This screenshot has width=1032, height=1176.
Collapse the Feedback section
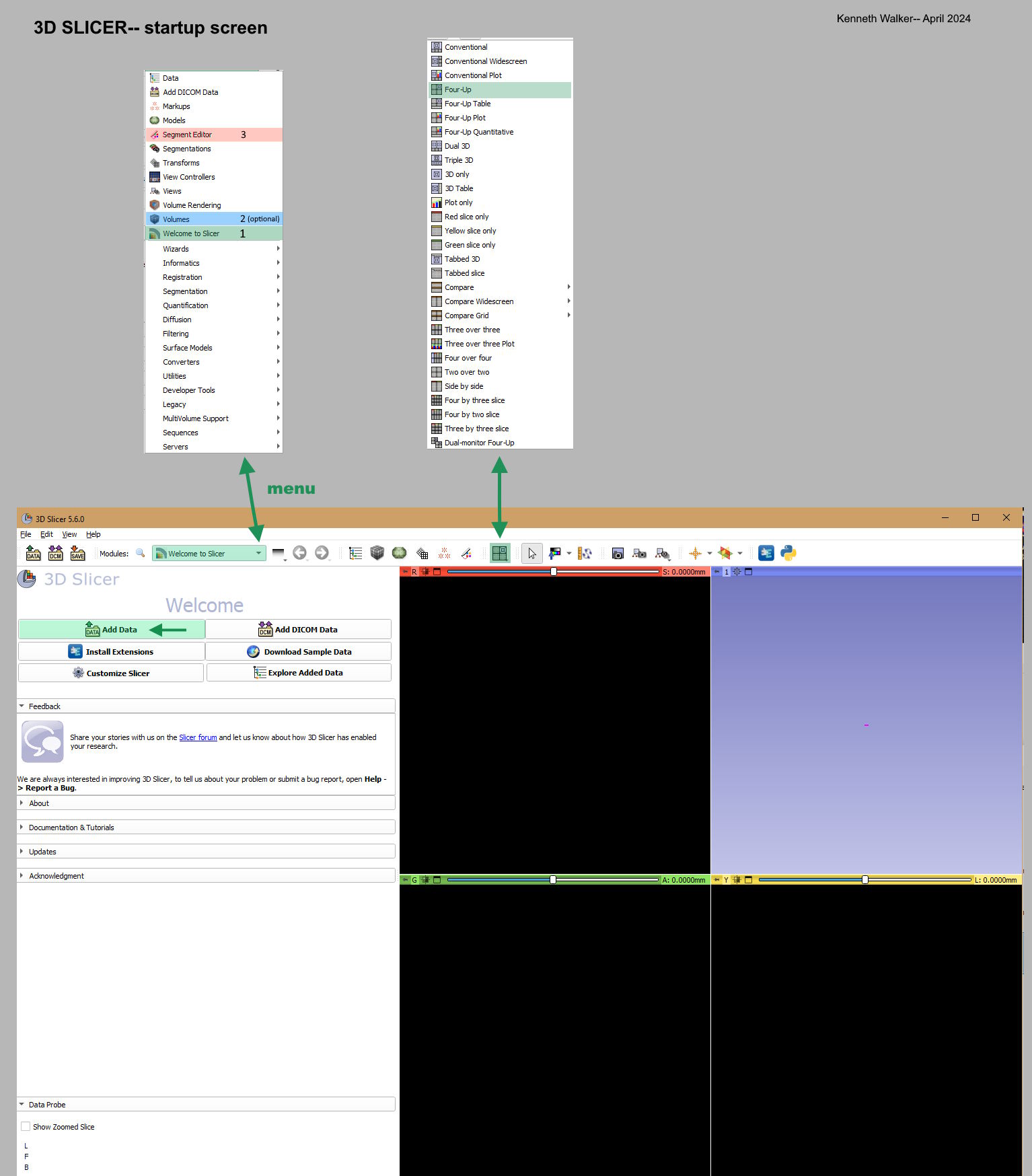pos(44,706)
